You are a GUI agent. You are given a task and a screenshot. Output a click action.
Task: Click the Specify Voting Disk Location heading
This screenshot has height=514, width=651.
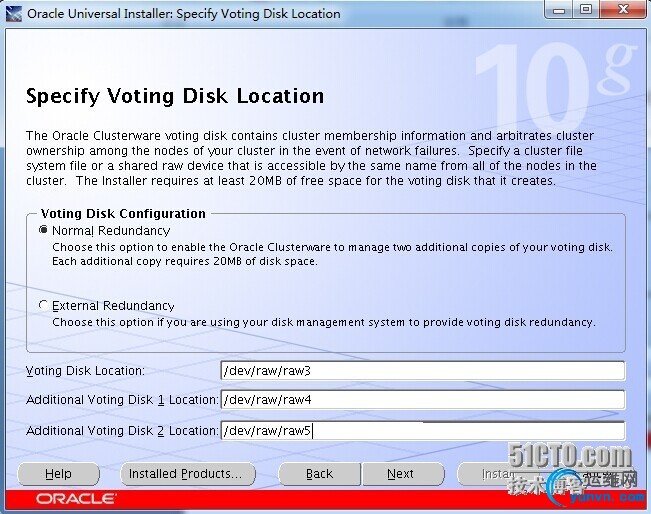[175, 96]
